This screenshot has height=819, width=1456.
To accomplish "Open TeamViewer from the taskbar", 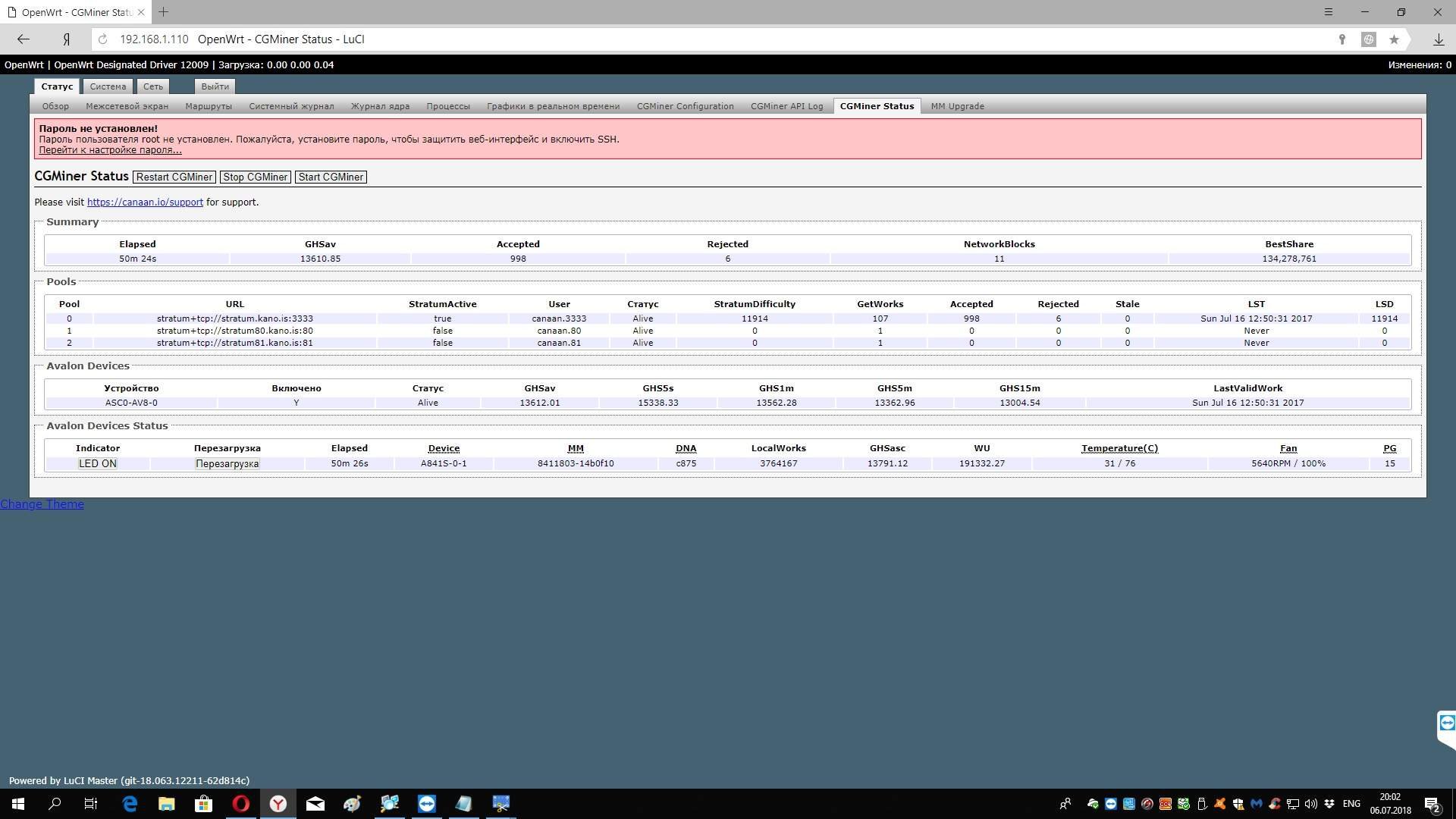I will pos(426,804).
